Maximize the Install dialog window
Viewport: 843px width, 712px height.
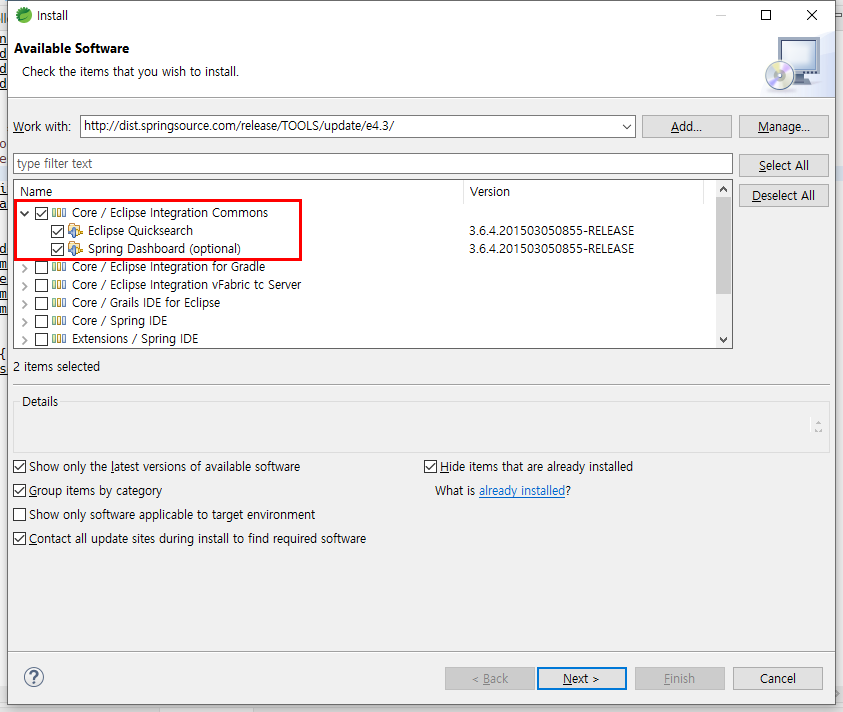[766, 15]
